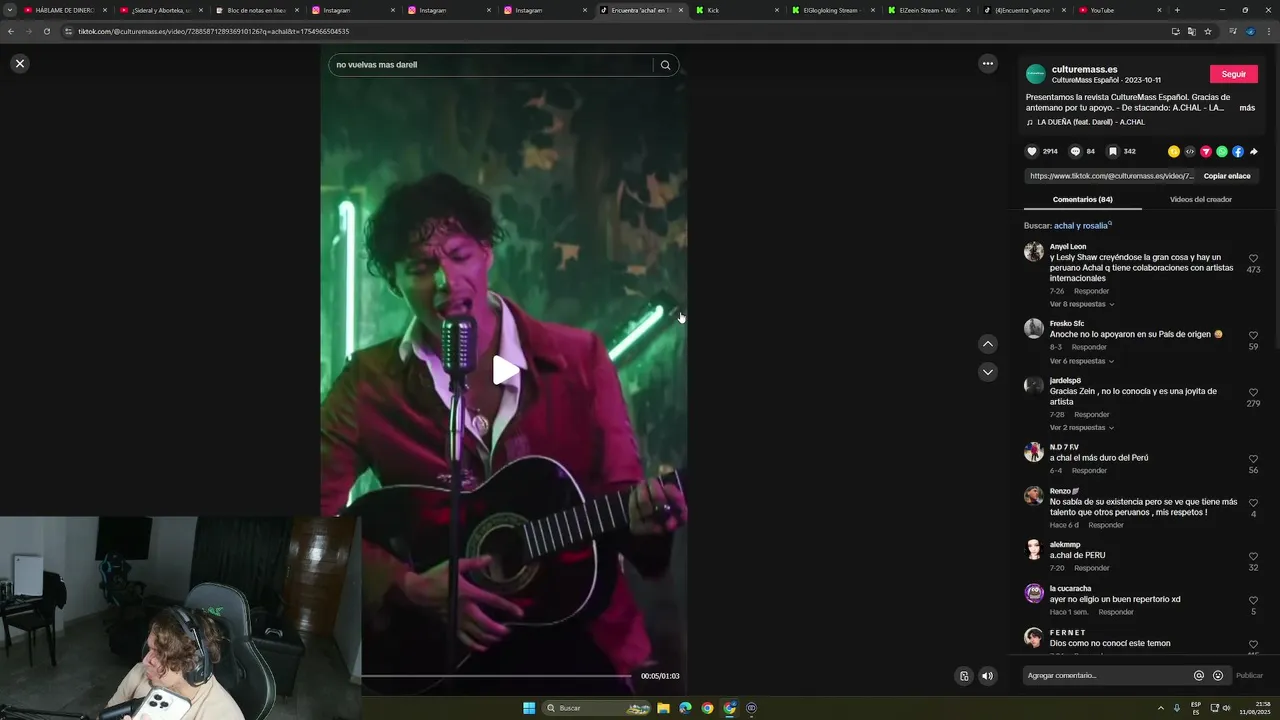Click the share arrow icon
The height and width of the screenshot is (720, 1280).
1253,152
